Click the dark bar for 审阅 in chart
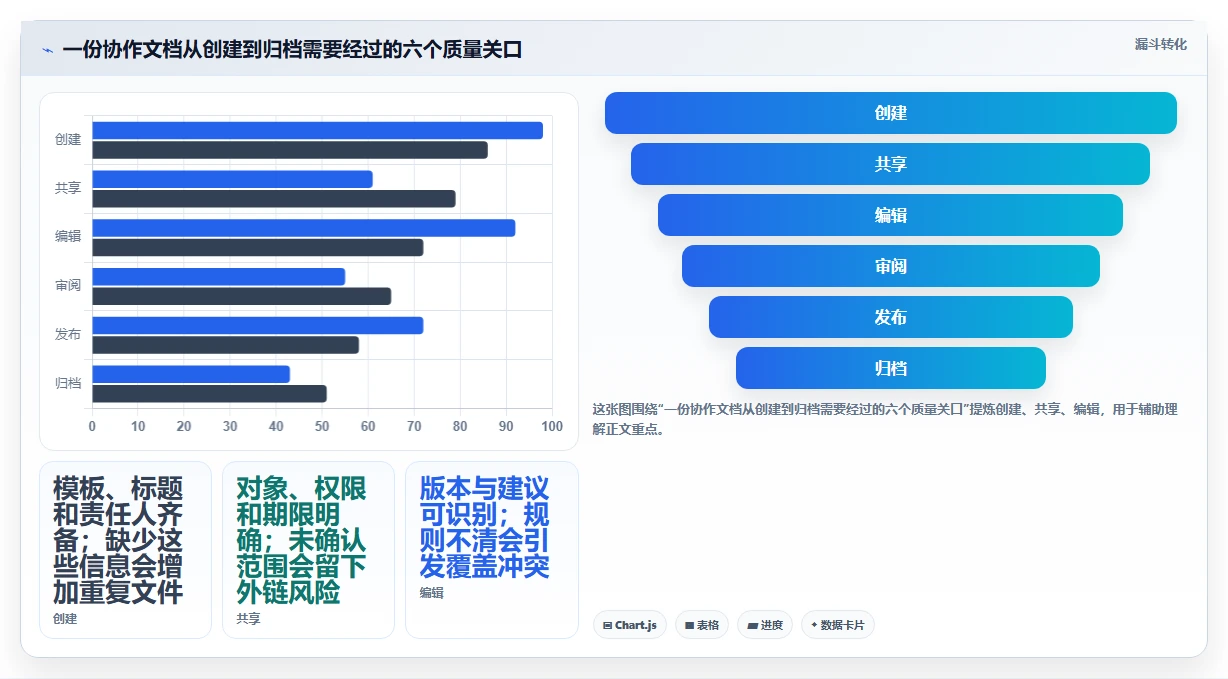Screen dimensions: 1228x679 [242, 296]
